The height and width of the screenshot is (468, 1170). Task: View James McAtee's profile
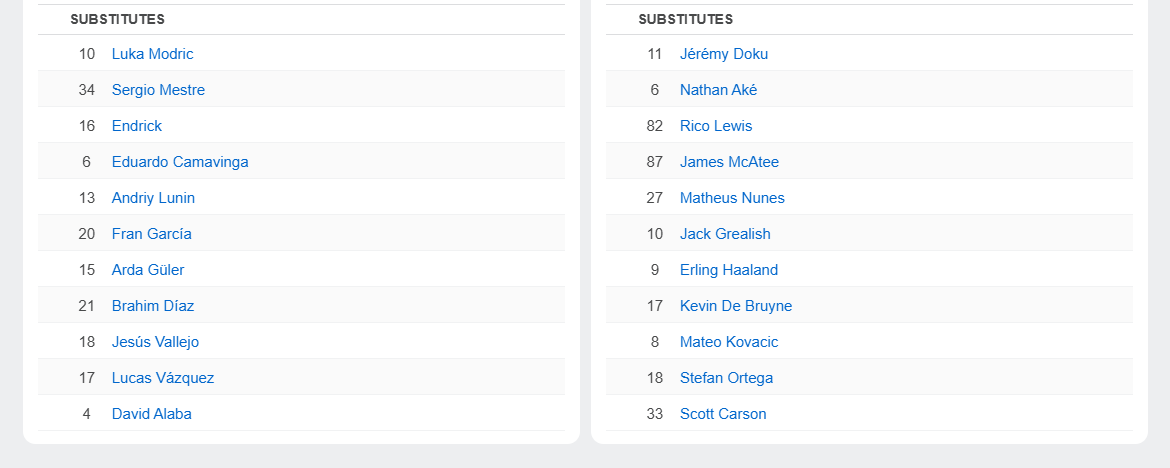(x=729, y=162)
